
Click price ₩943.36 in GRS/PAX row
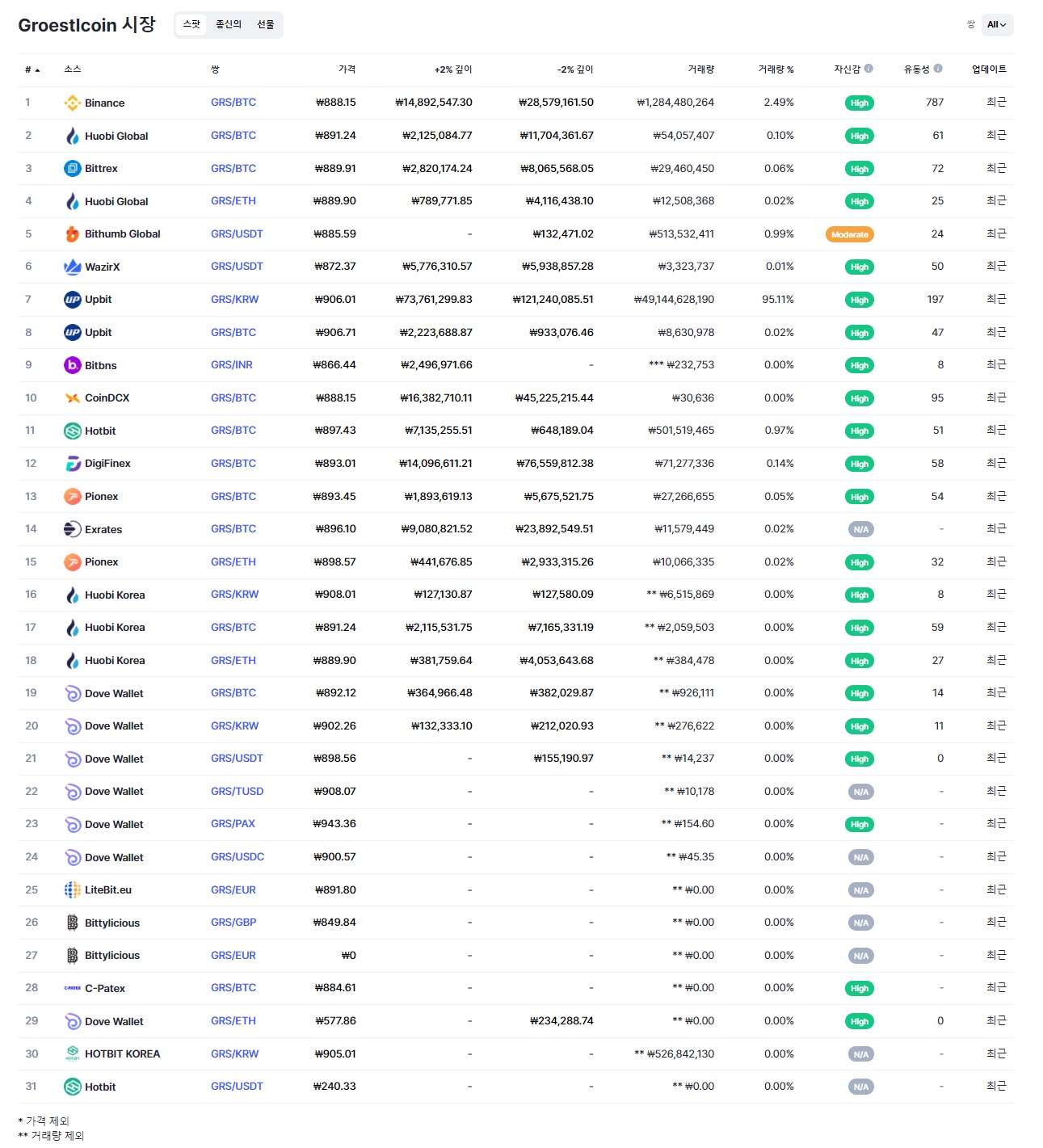click(334, 824)
